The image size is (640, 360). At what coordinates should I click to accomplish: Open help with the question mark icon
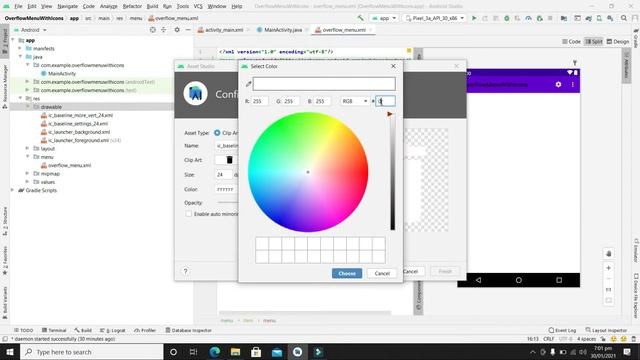(185, 271)
